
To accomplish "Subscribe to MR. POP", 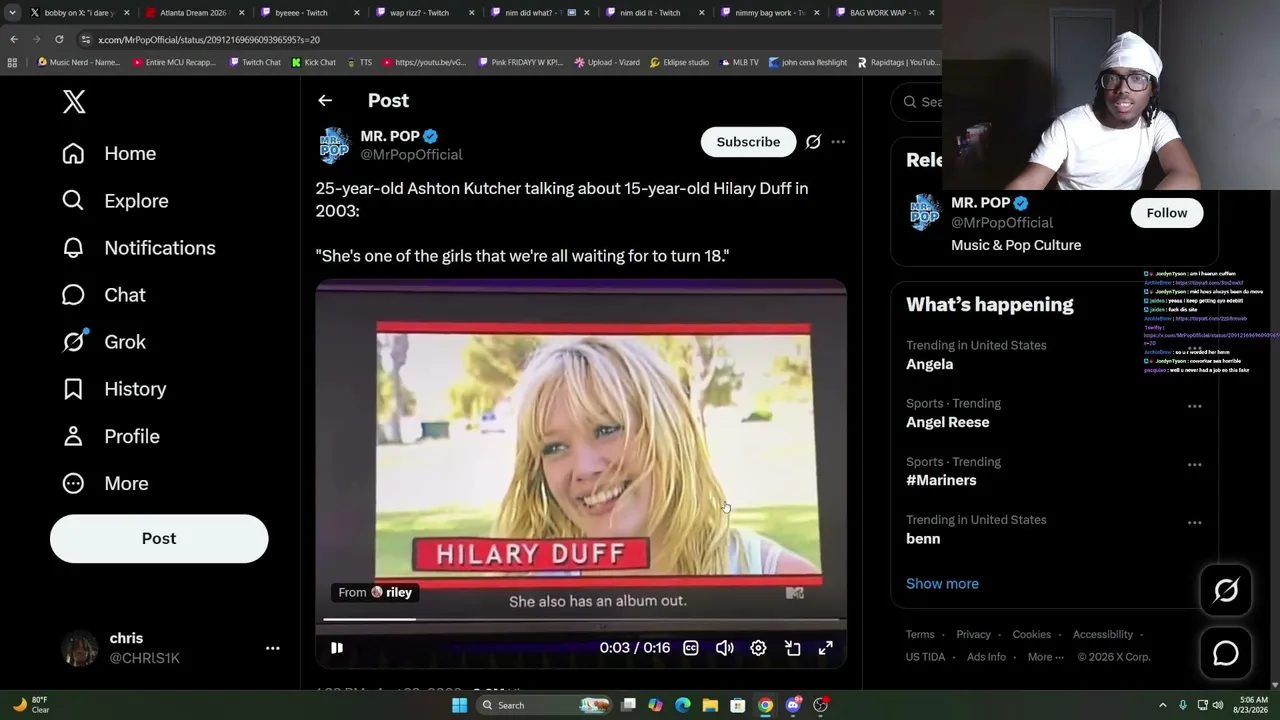I will 748,142.
